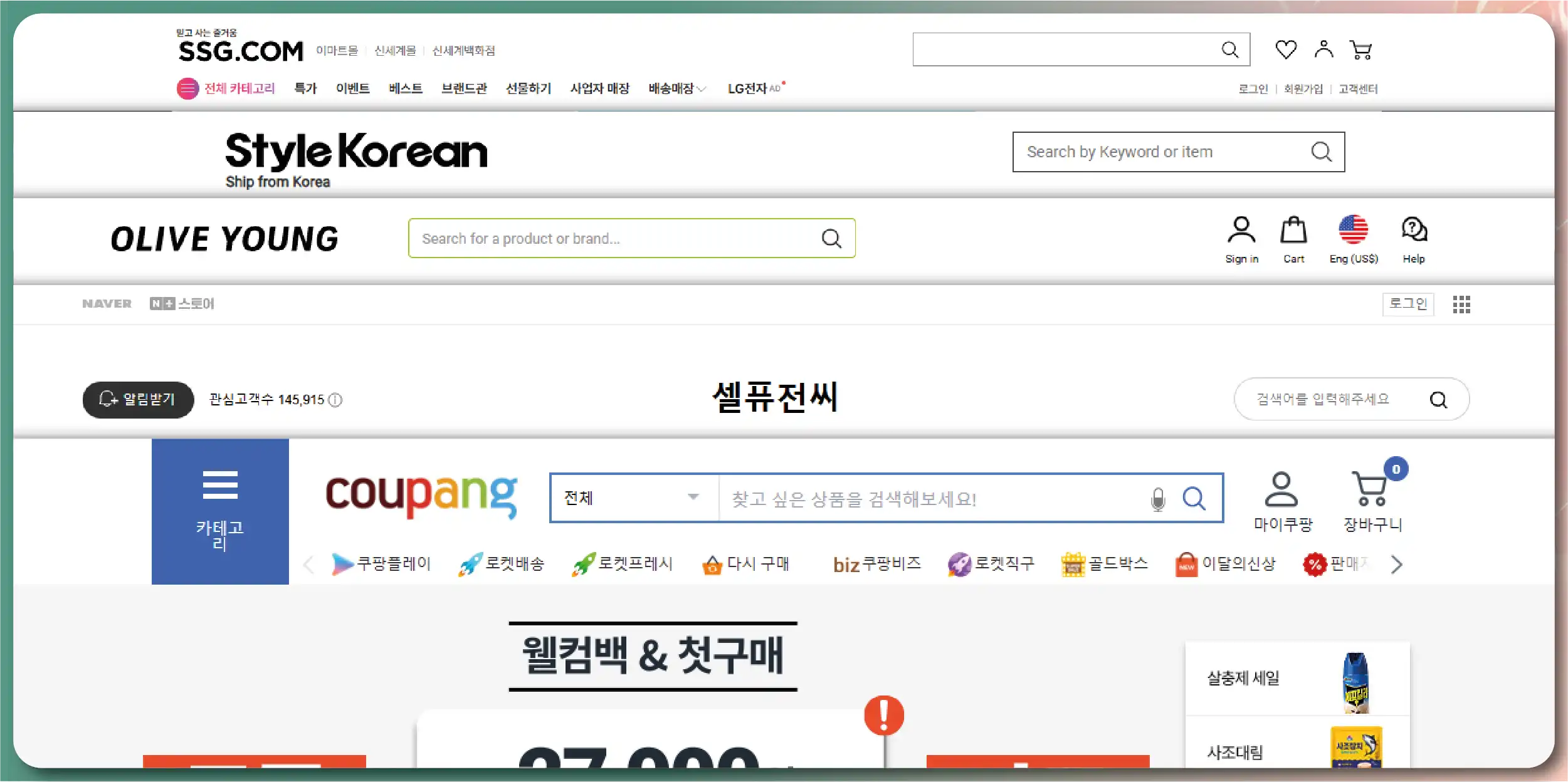Select the 베스트 menu item

(x=405, y=88)
